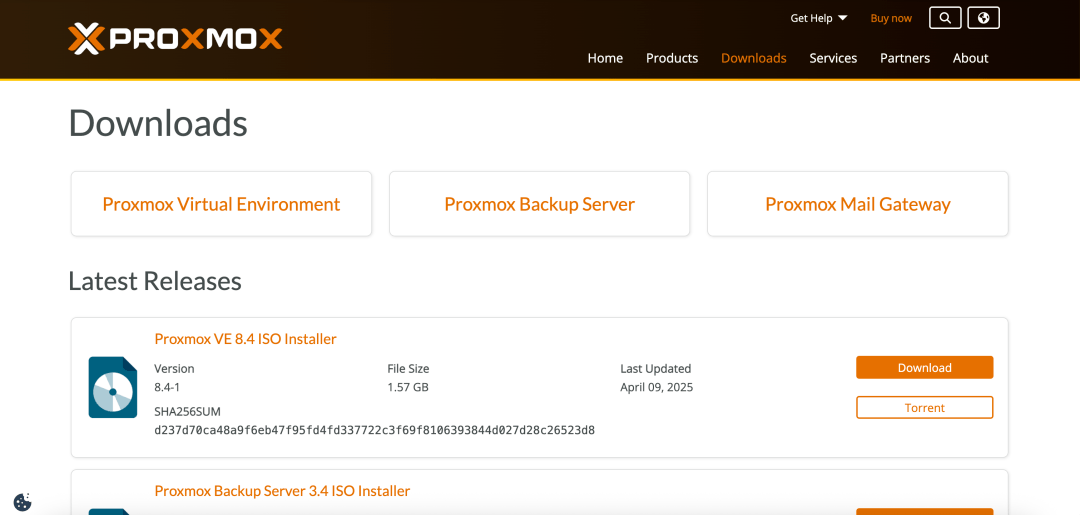The height and width of the screenshot is (515, 1080).
Task: Open cookie settings icon
Action: tap(22, 502)
